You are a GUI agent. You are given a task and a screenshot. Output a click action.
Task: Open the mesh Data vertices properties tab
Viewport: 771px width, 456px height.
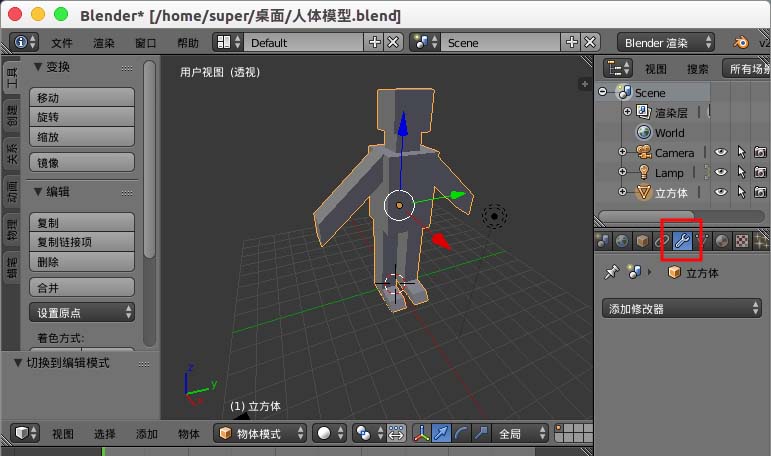pyautogui.click(x=702, y=241)
